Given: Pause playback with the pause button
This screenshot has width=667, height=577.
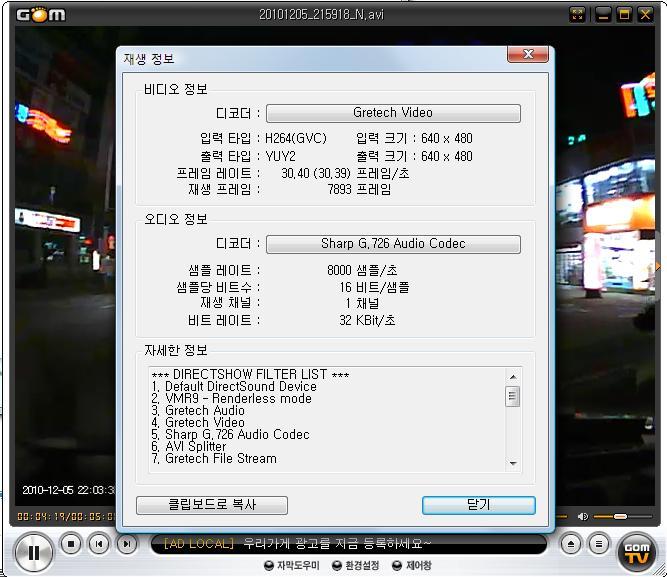Looking at the screenshot, I should pos(34,552).
